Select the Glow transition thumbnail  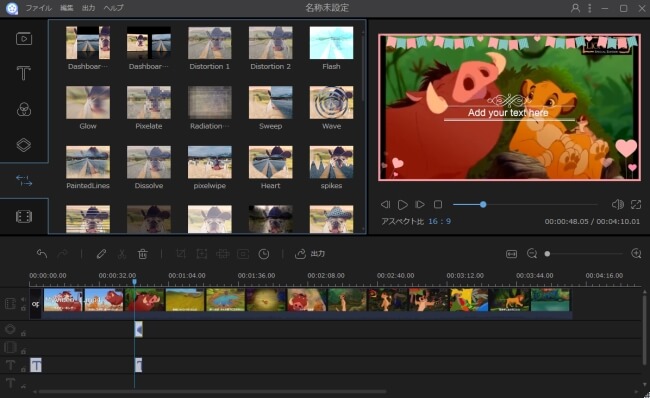tap(88, 103)
